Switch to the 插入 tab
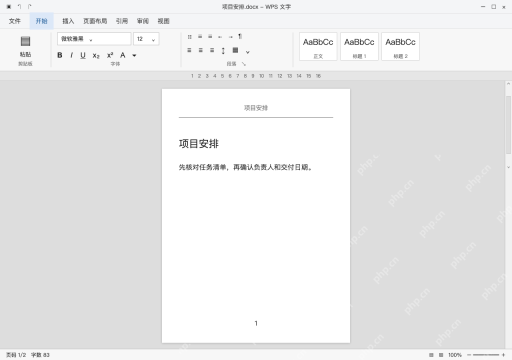The width and height of the screenshot is (512, 360). tap(68, 21)
